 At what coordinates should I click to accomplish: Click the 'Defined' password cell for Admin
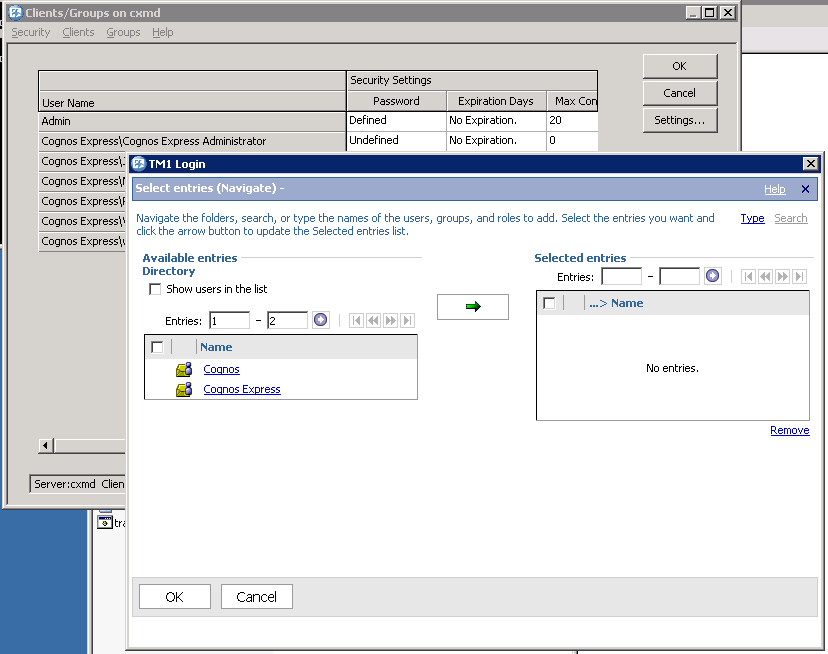coord(397,120)
